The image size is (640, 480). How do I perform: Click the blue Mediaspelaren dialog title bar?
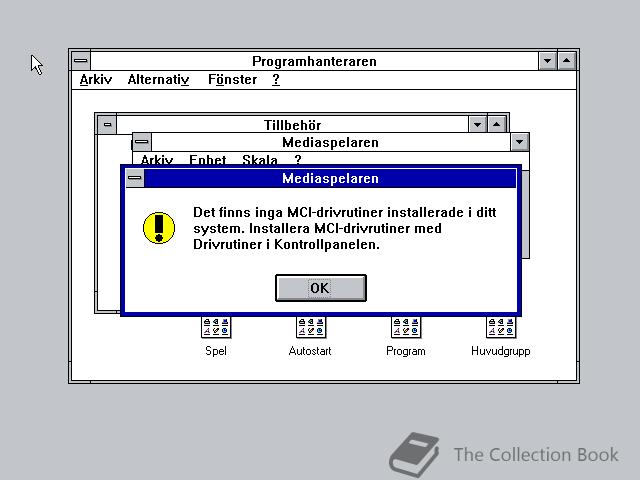[x=330, y=178]
